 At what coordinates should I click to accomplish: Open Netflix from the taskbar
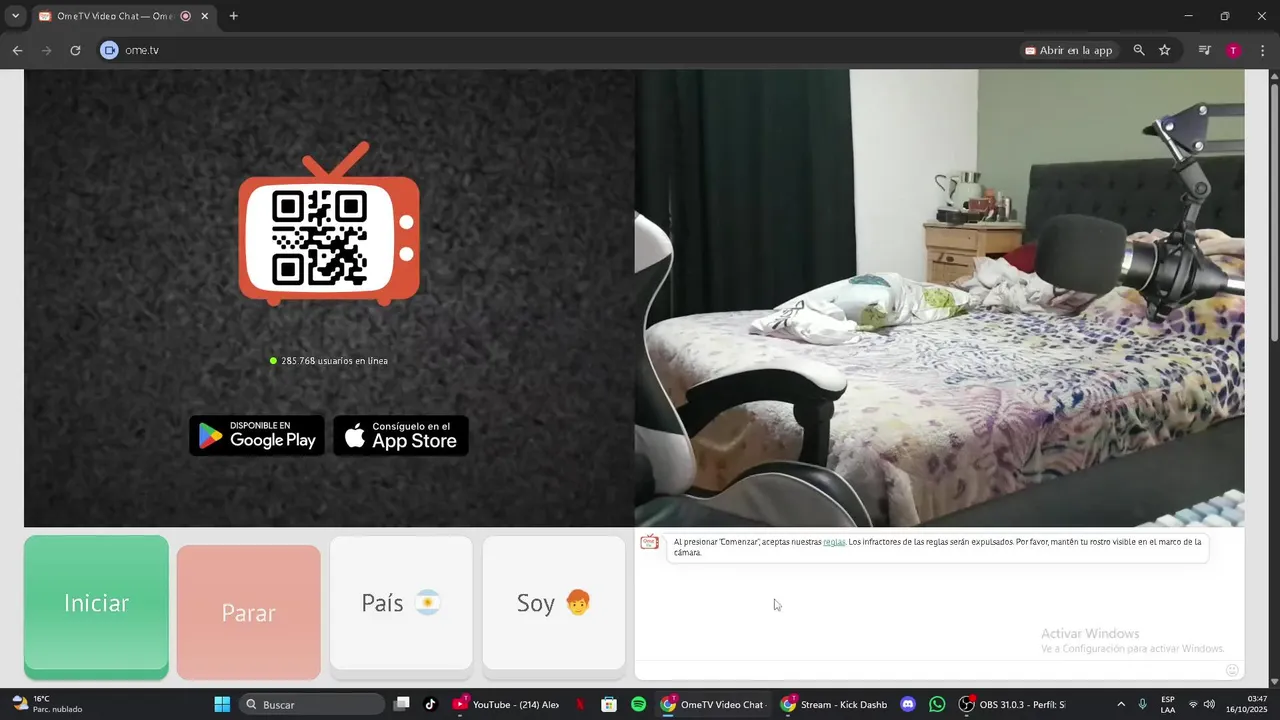(580, 704)
